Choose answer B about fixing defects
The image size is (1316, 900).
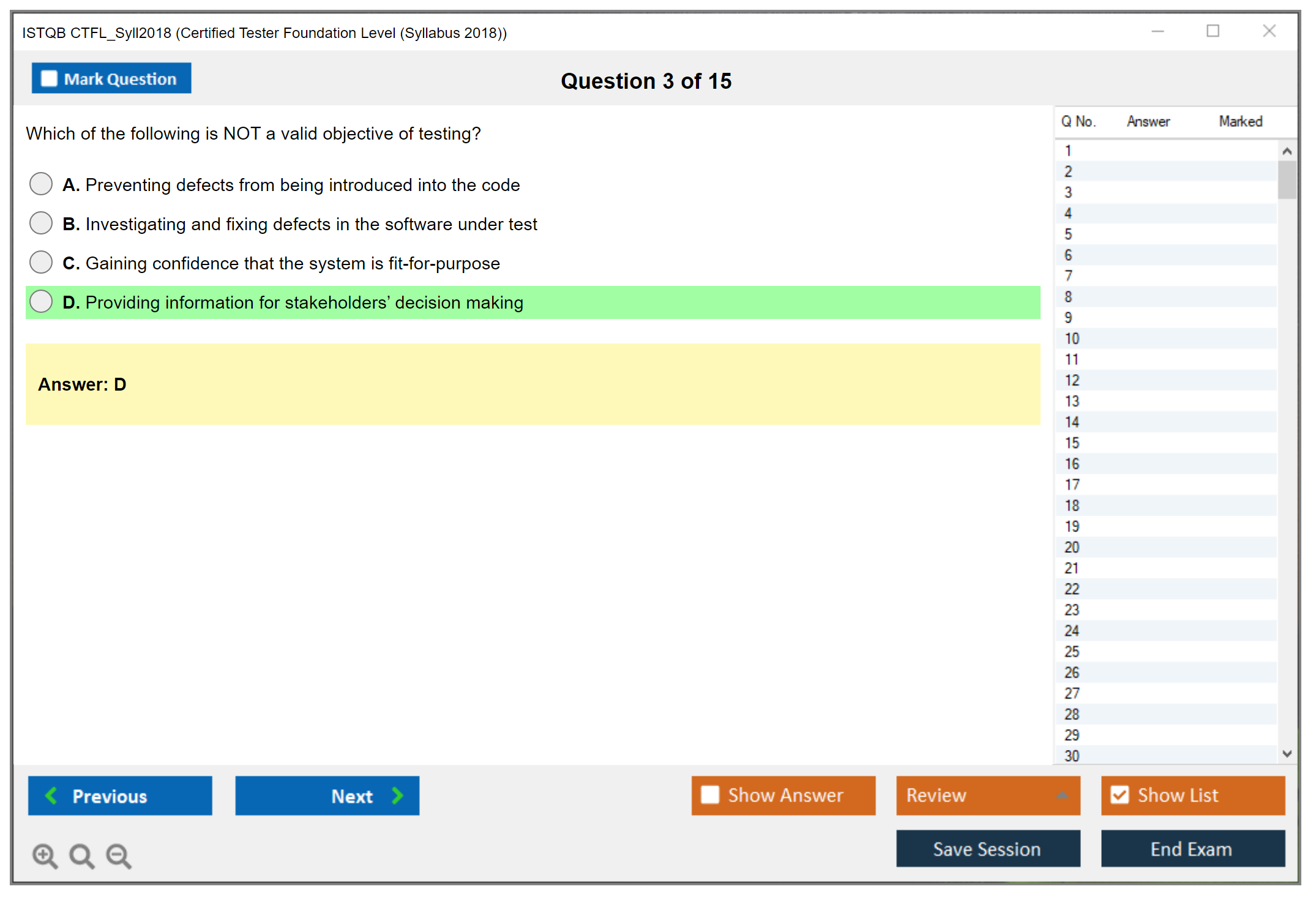point(41,223)
